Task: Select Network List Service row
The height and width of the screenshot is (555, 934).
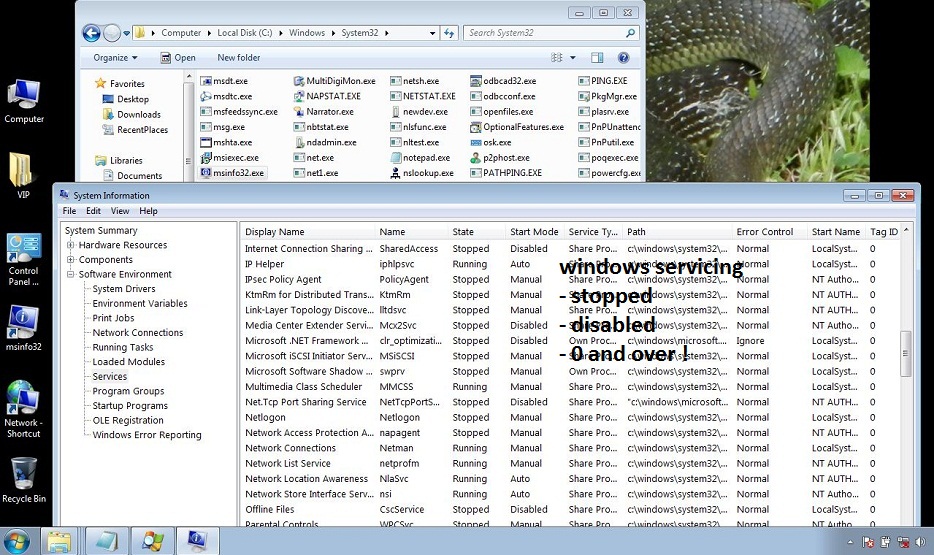Action: pos(571,463)
